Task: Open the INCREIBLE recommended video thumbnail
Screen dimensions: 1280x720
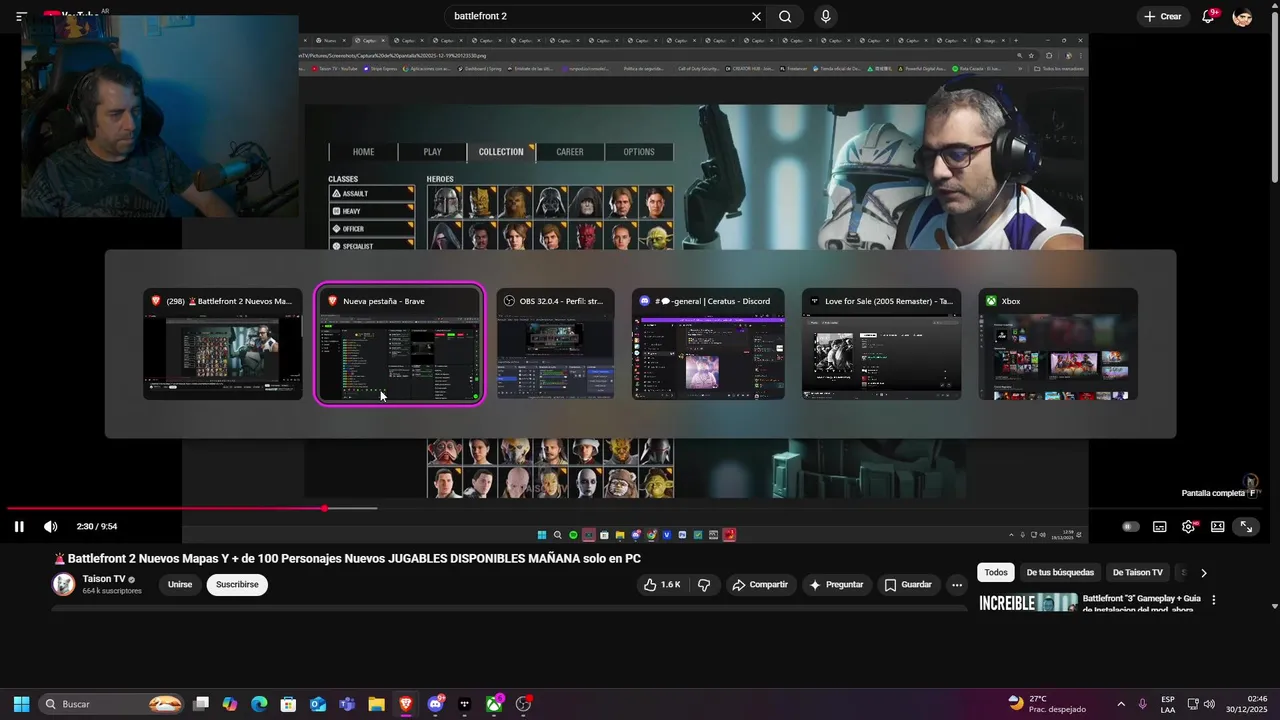Action: (x=1028, y=603)
